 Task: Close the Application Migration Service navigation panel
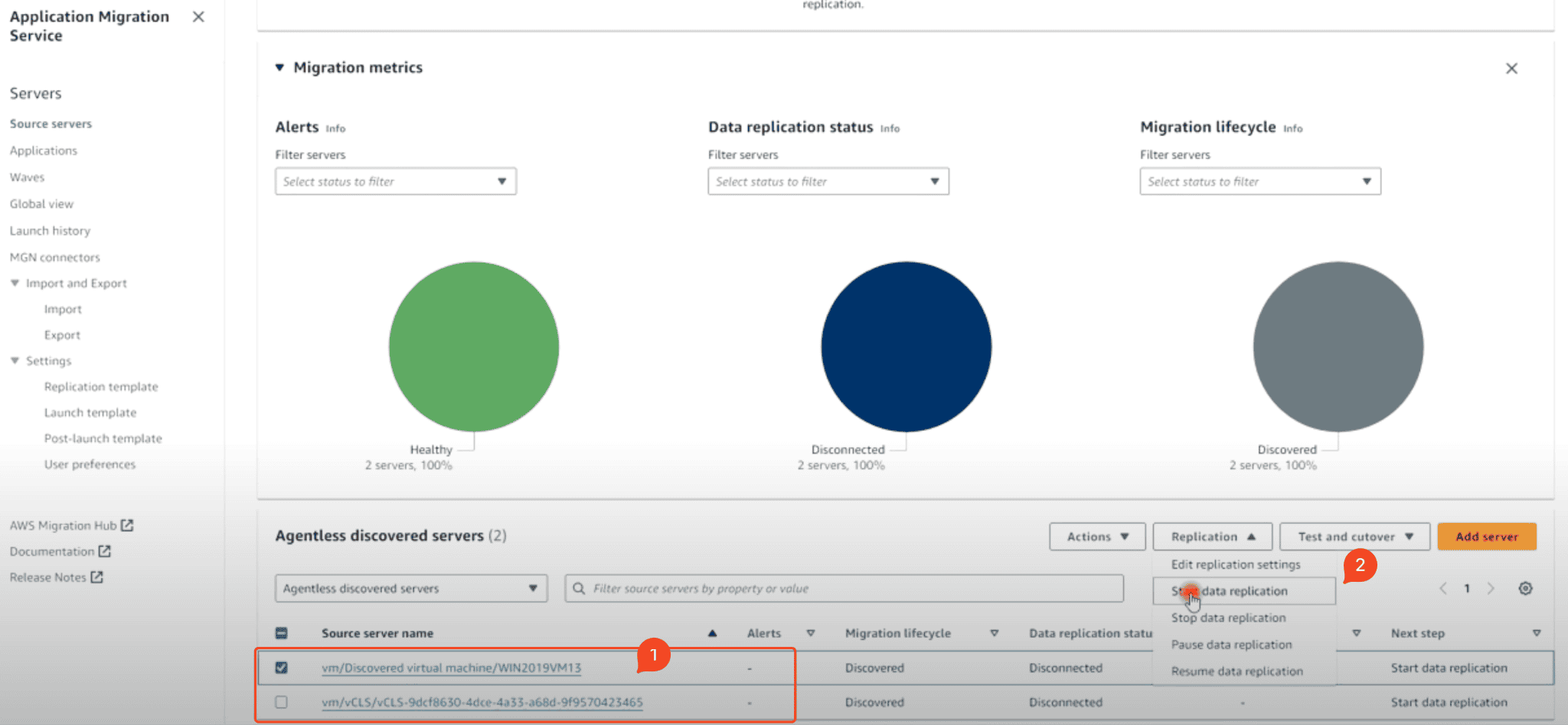[198, 17]
